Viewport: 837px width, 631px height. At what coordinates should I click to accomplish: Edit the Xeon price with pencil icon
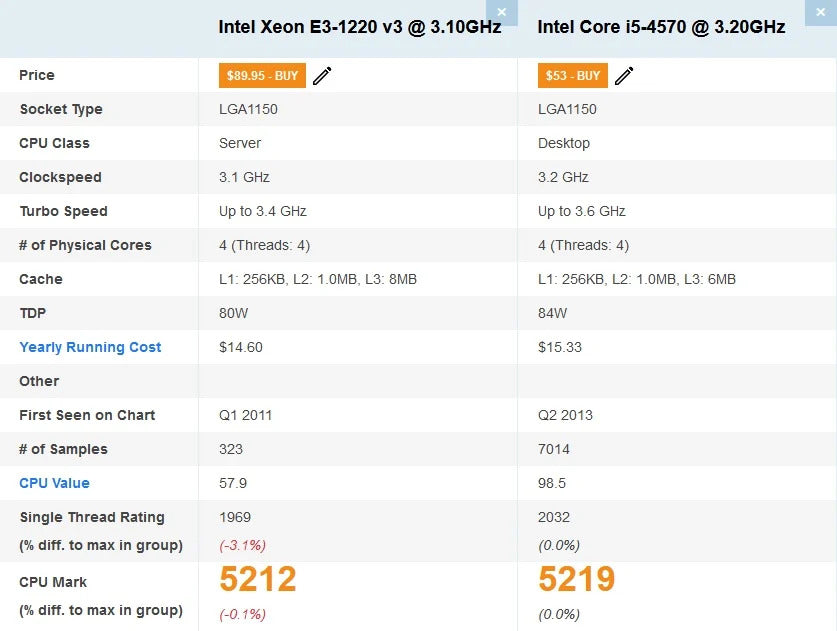(x=322, y=76)
